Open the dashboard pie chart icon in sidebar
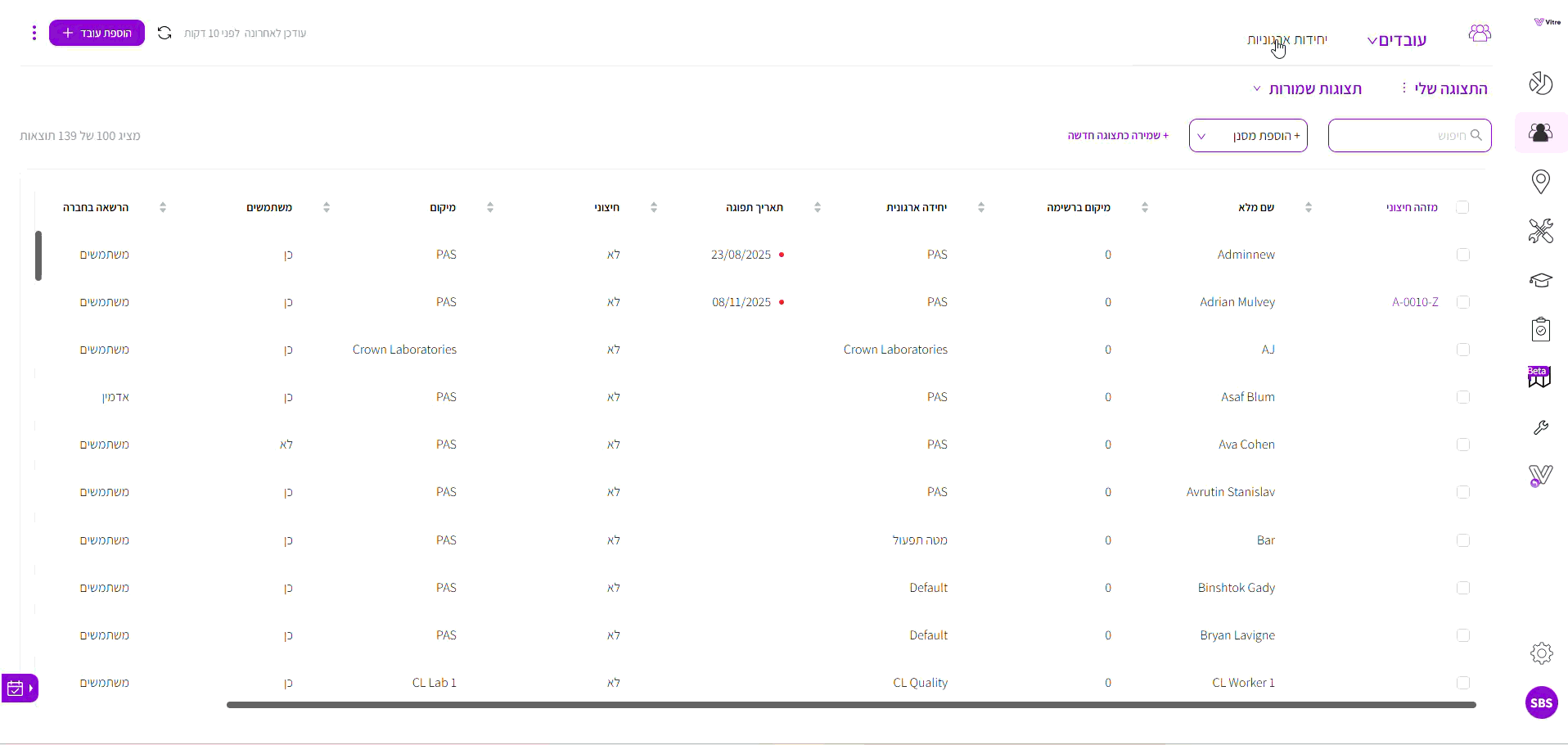The width and height of the screenshot is (1568, 745). 1540,83
